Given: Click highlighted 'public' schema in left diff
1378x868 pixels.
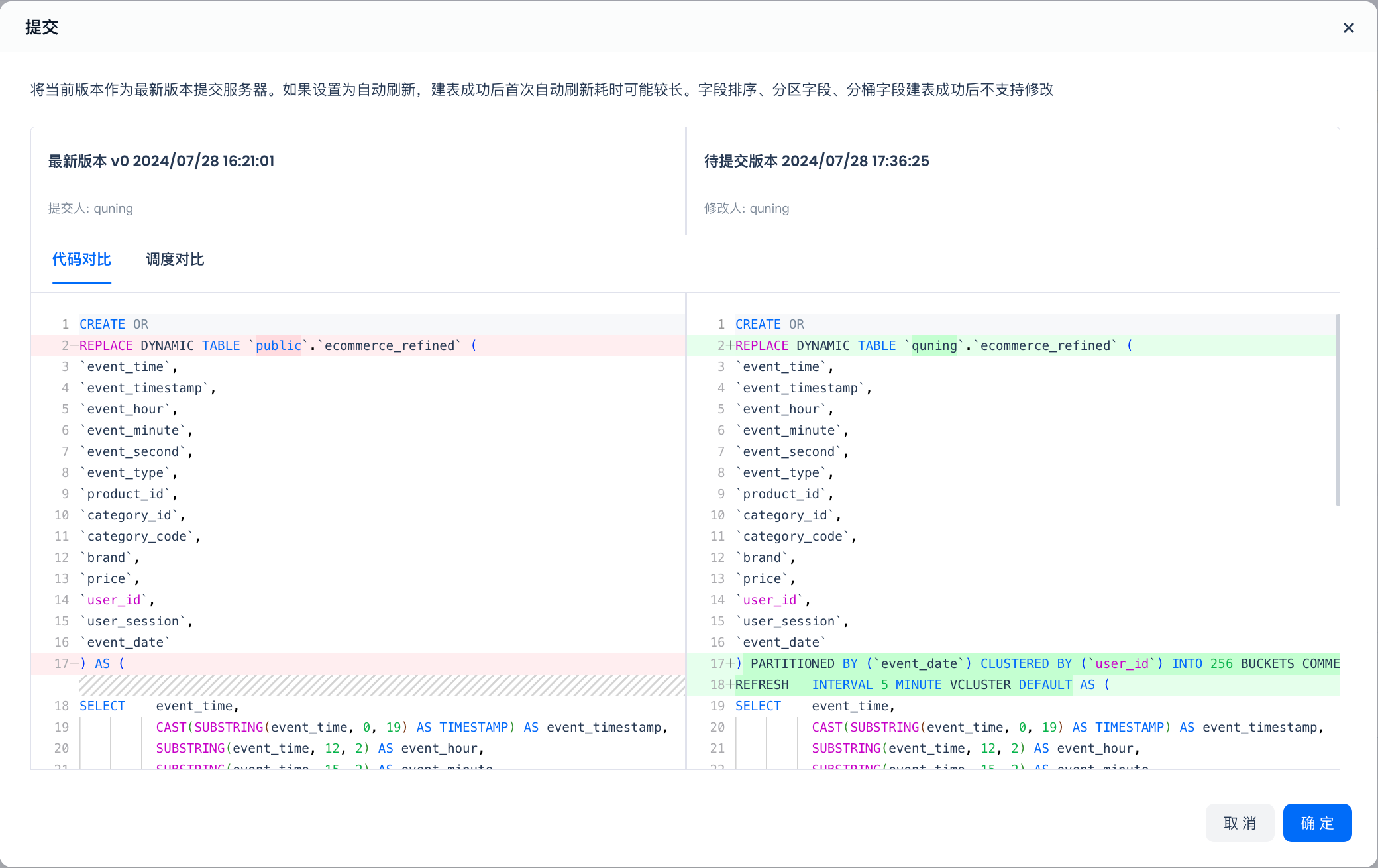Looking at the screenshot, I should coord(278,346).
